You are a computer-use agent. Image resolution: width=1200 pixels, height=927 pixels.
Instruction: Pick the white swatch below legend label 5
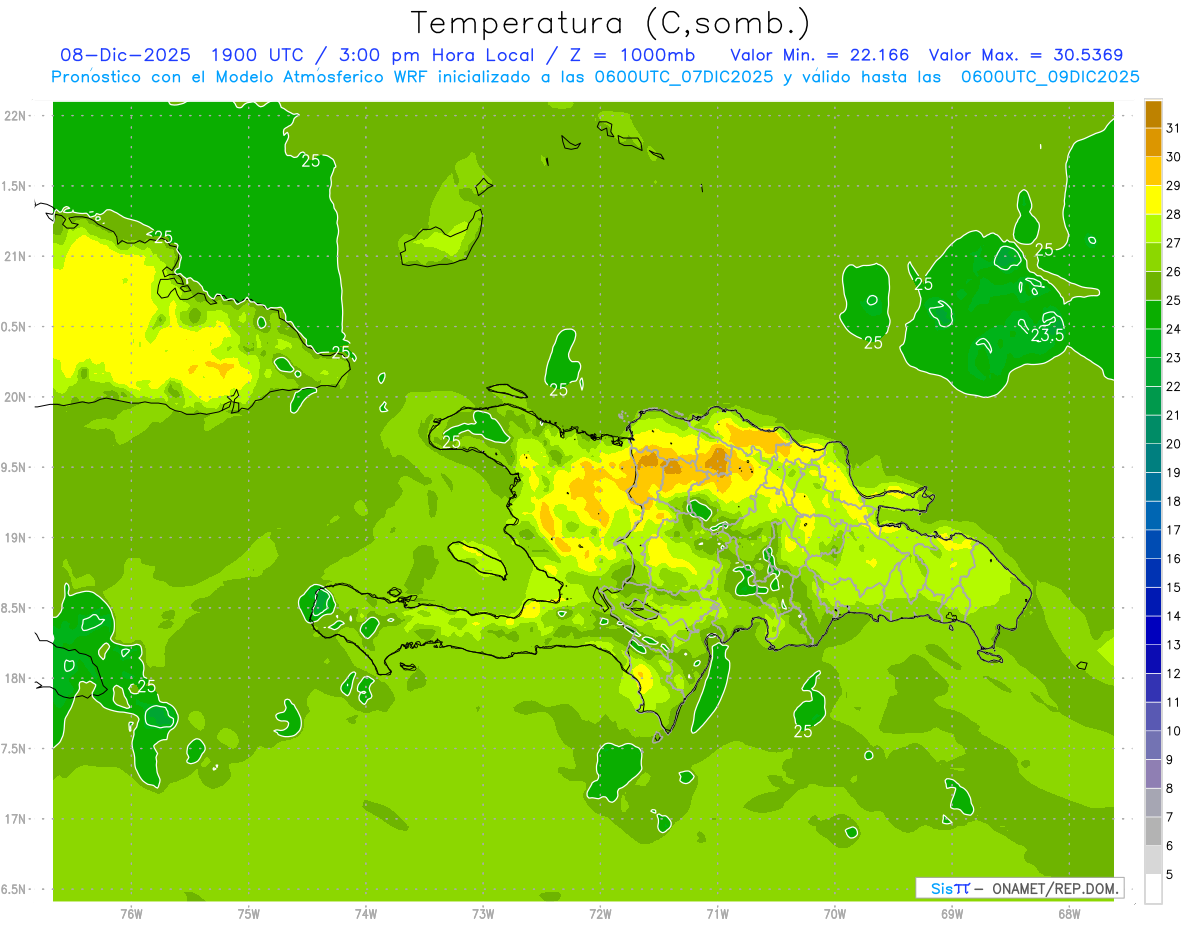(1153, 888)
